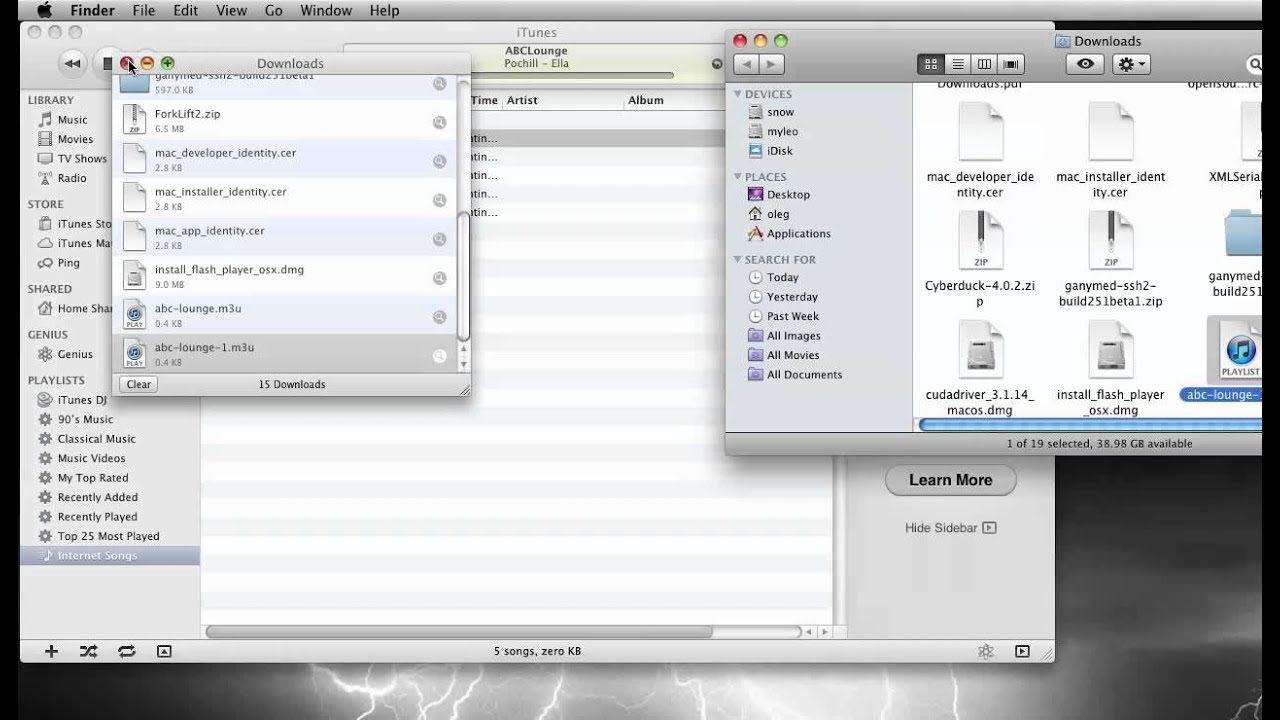The height and width of the screenshot is (720, 1280).
Task: Open the Finder menu
Action: pyautogui.click(x=93, y=10)
